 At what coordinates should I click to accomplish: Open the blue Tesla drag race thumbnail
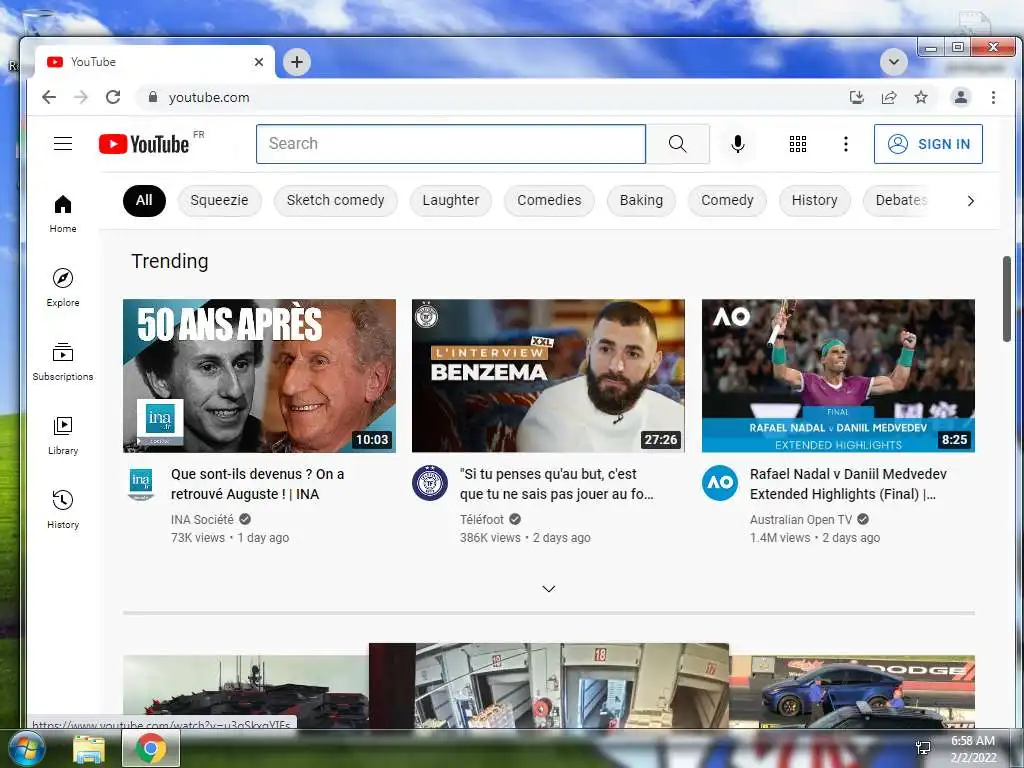pyautogui.click(x=852, y=691)
